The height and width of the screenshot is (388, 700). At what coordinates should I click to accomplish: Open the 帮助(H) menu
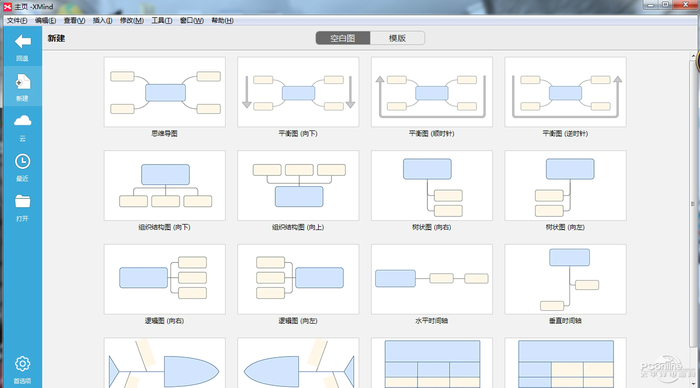point(222,21)
